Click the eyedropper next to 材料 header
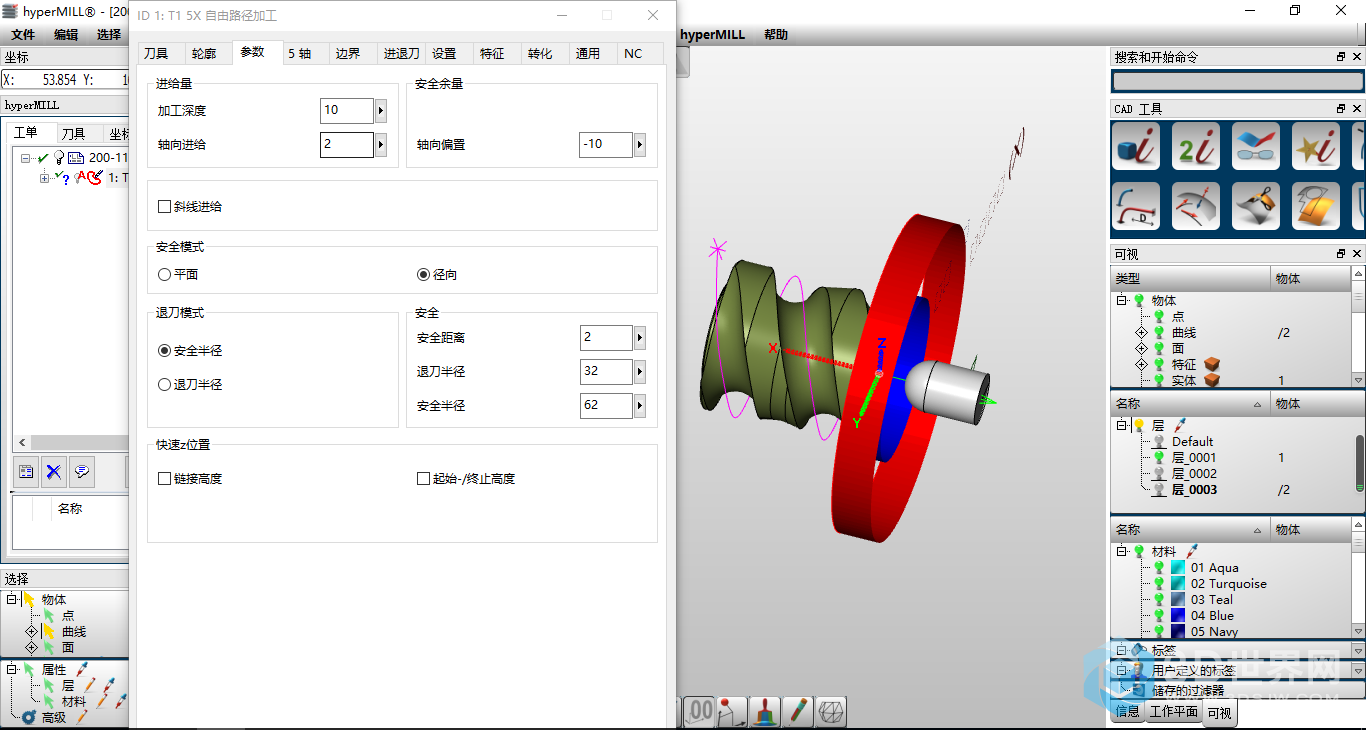Viewport: 1366px width, 730px height. (1192, 551)
